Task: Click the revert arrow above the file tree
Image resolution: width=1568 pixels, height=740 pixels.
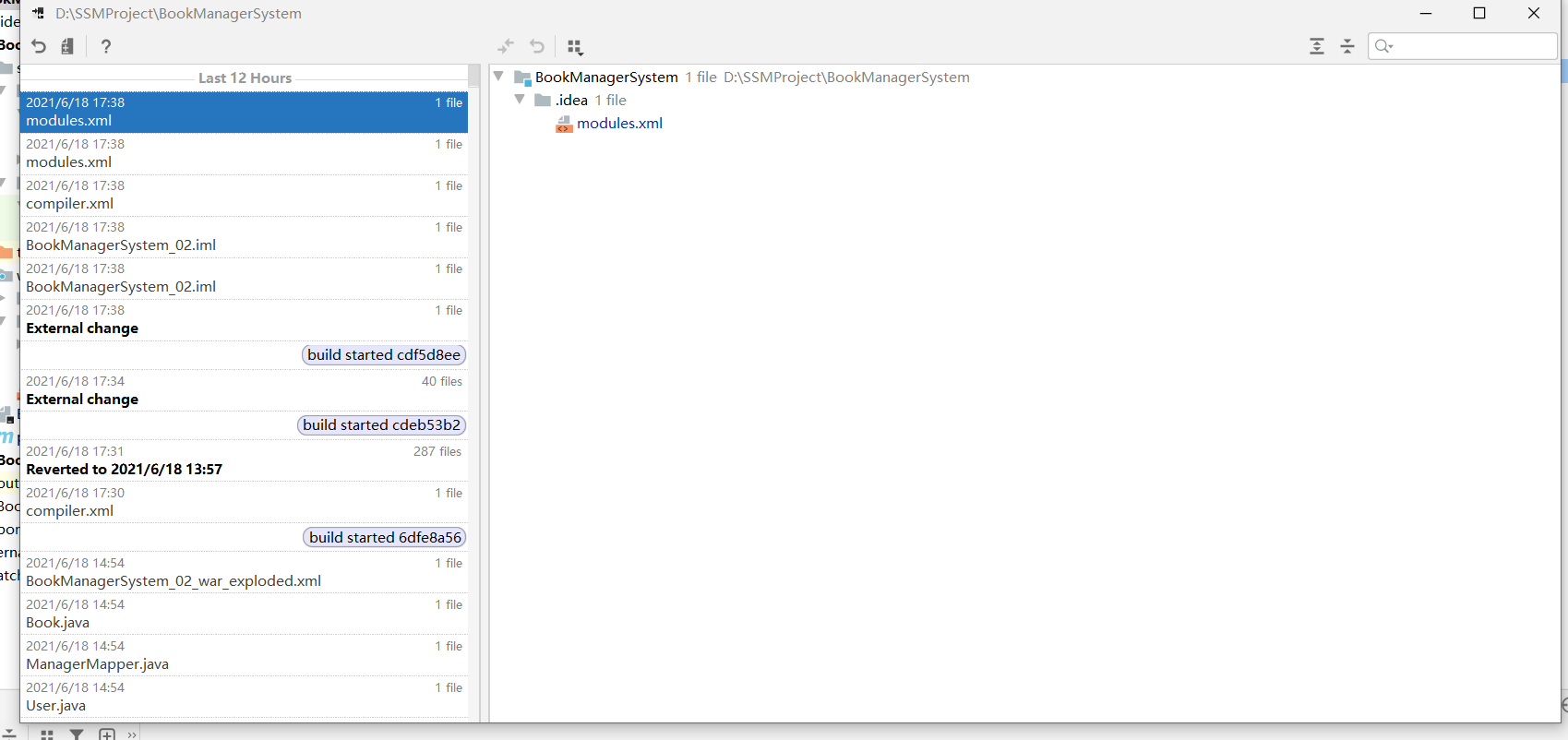Action: coord(537,46)
